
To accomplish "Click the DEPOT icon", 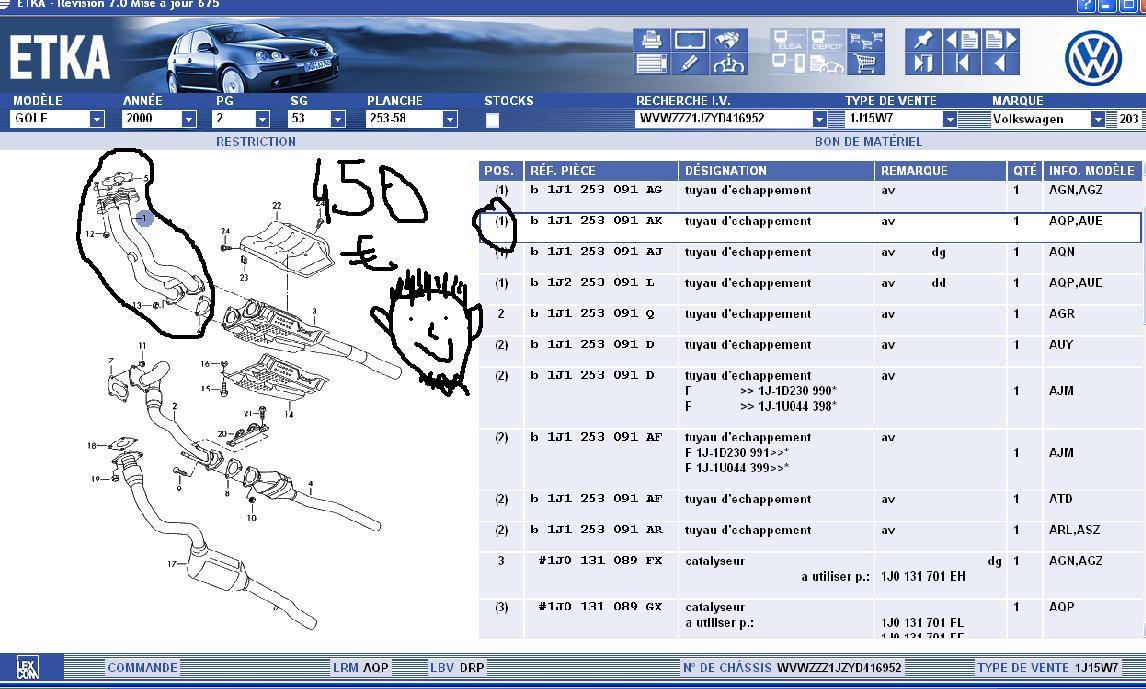I will pyautogui.click(x=827, y=39).
